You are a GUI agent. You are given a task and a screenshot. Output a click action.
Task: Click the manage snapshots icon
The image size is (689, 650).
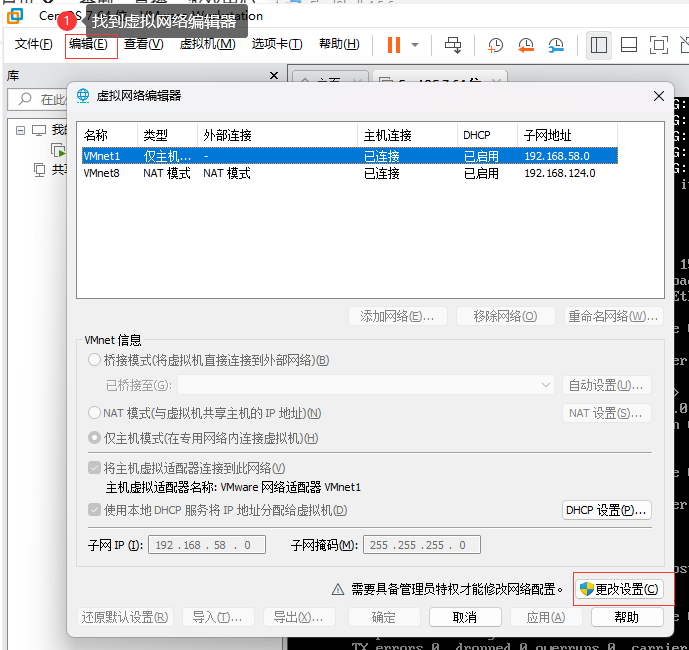tap(556, 45)
